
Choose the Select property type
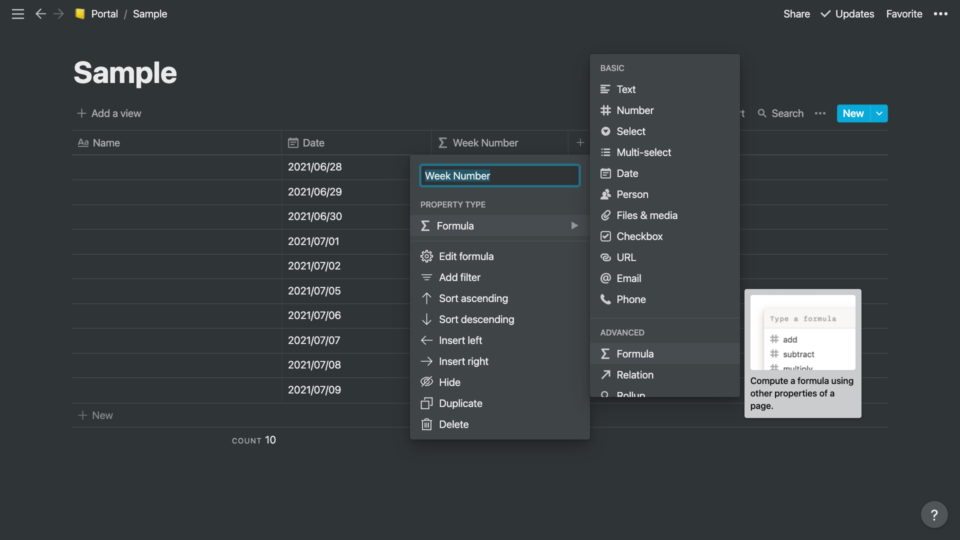tap(665, 131)
